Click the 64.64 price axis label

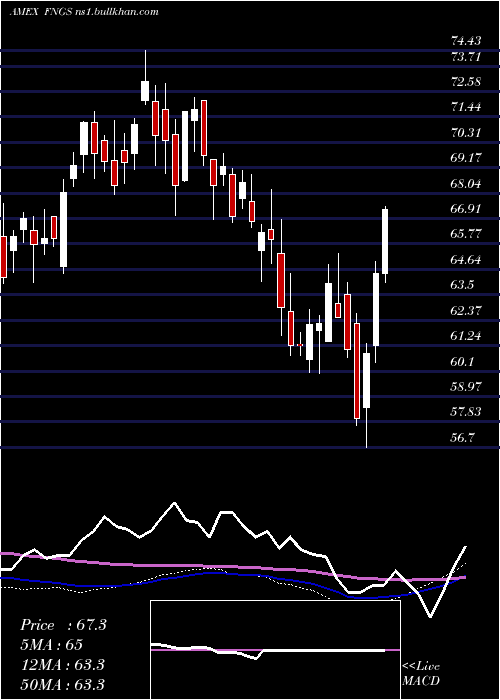pyautogui.click(x=466, y=259)
